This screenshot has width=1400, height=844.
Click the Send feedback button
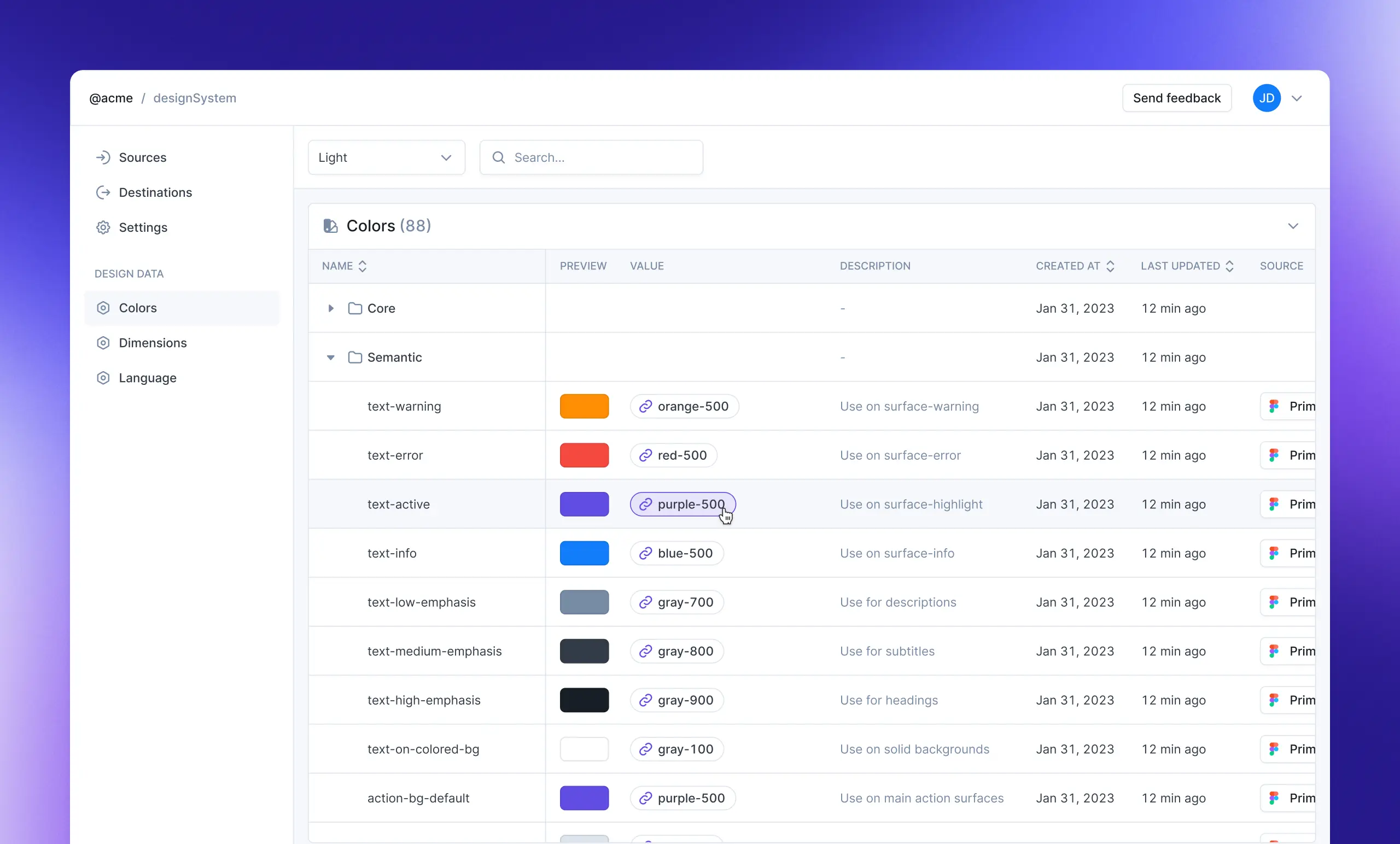1177,98
